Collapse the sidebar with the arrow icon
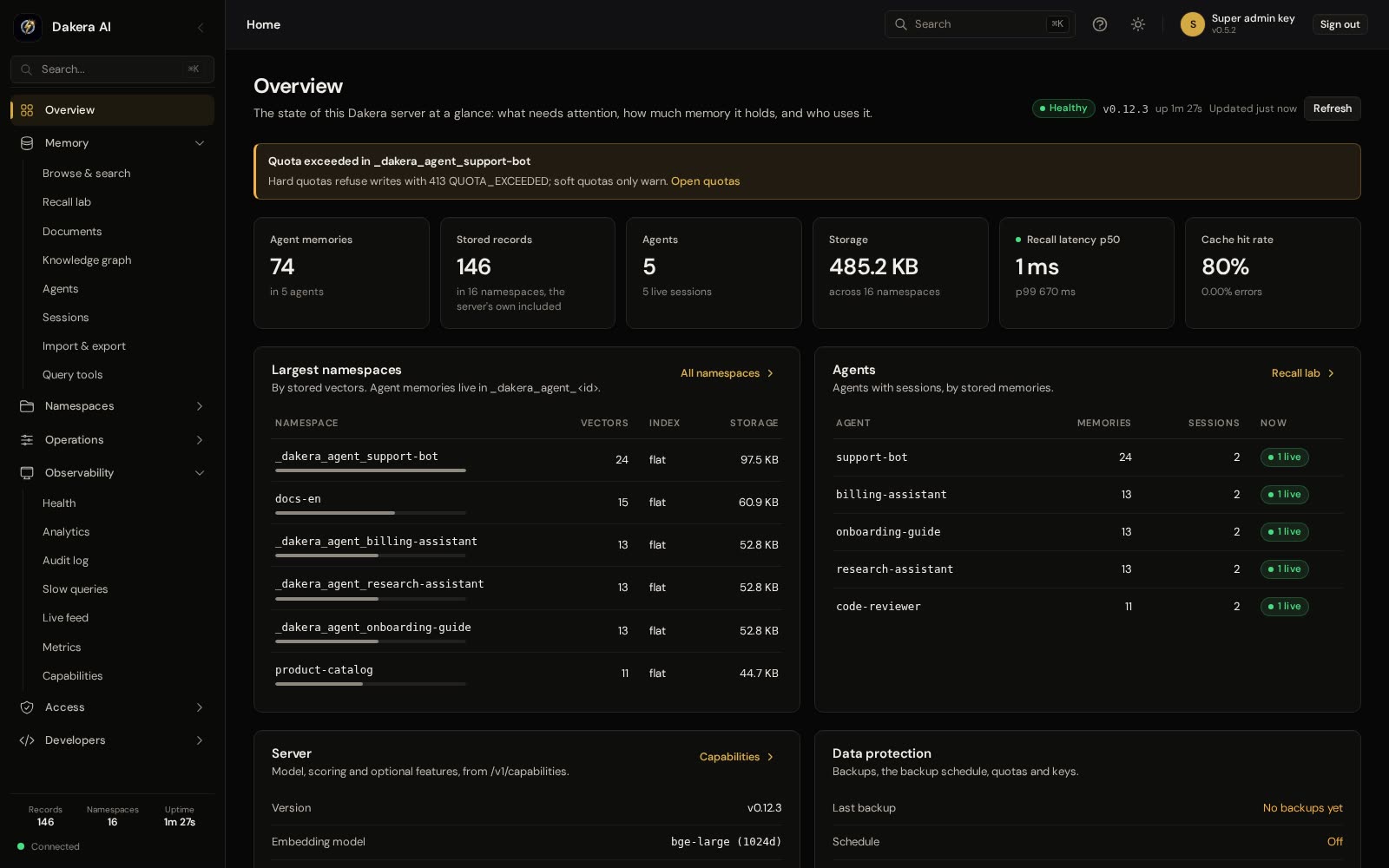The height and width of the screenshot is (868, 1389). [201, 27]
